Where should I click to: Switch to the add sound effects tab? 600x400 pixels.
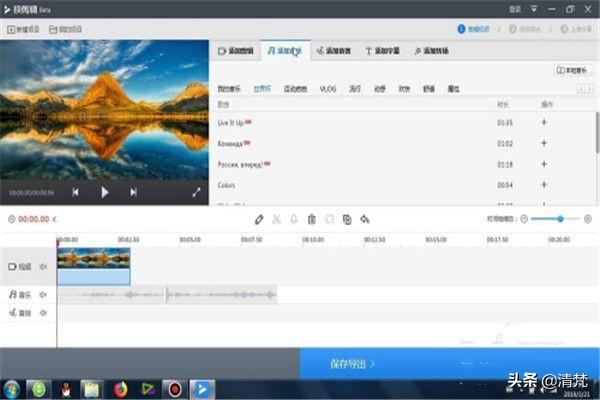[x=334, y=51]
